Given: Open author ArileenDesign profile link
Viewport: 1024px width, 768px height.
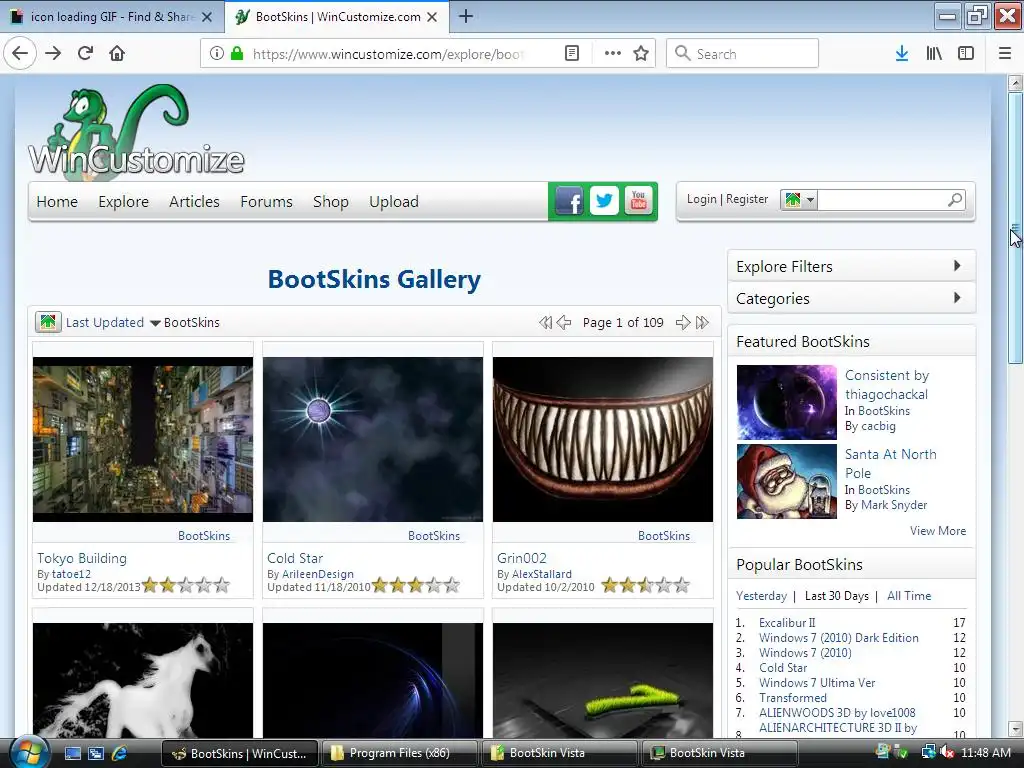Looking at the screenshot, I should tap(317, 574).
